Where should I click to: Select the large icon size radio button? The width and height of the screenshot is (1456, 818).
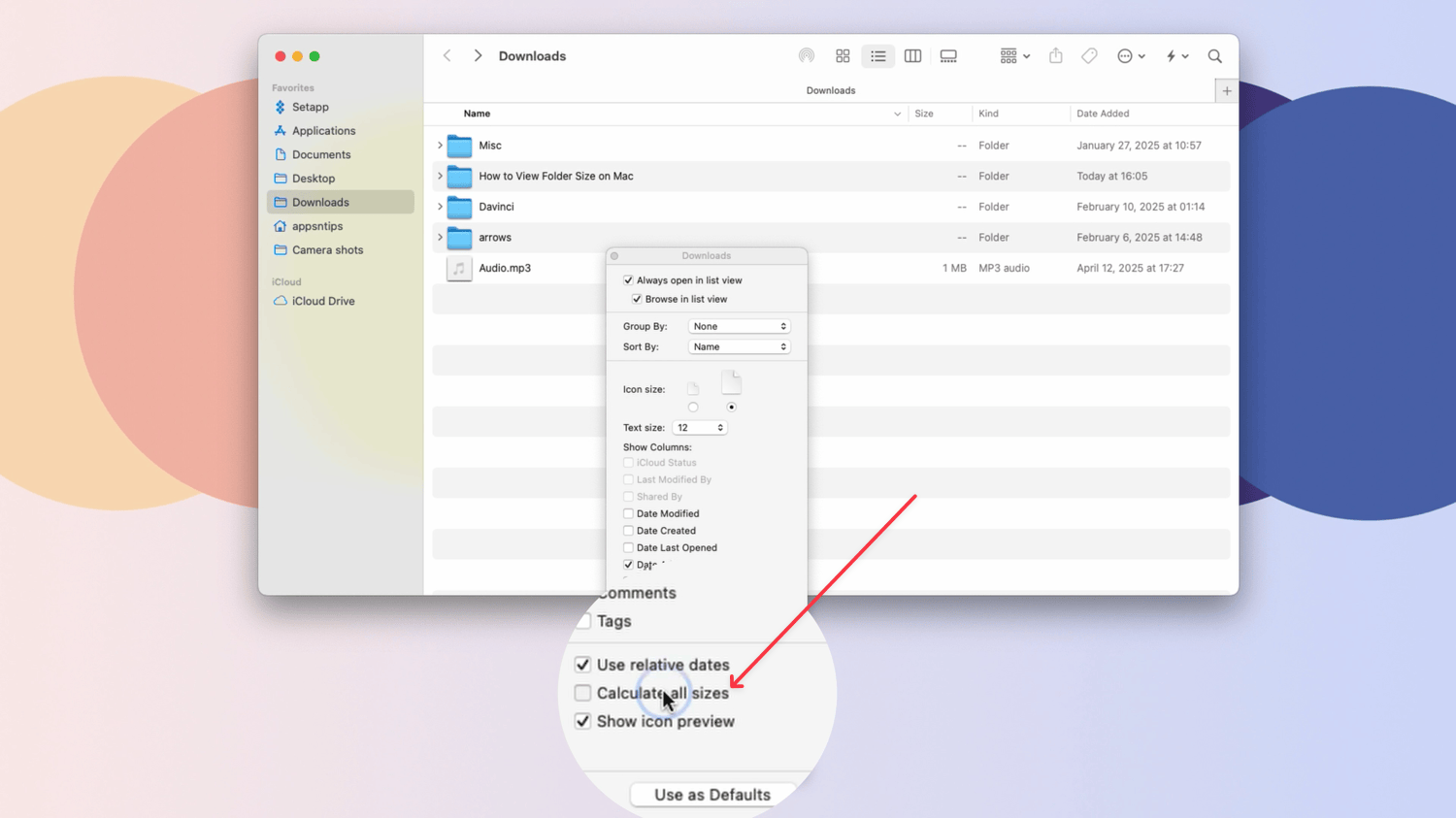pyautogui.click(x=731, y=407)
